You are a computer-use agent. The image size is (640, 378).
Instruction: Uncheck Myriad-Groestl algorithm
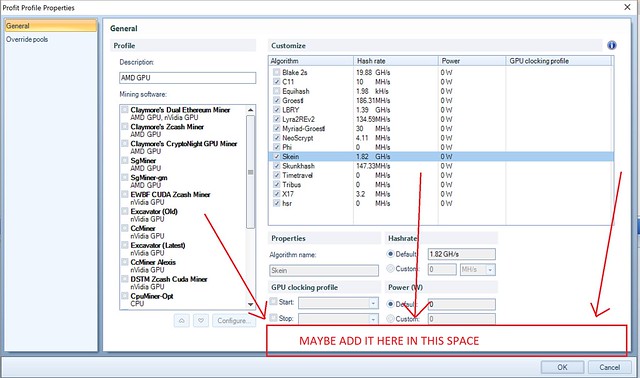(x=277, y=129)
